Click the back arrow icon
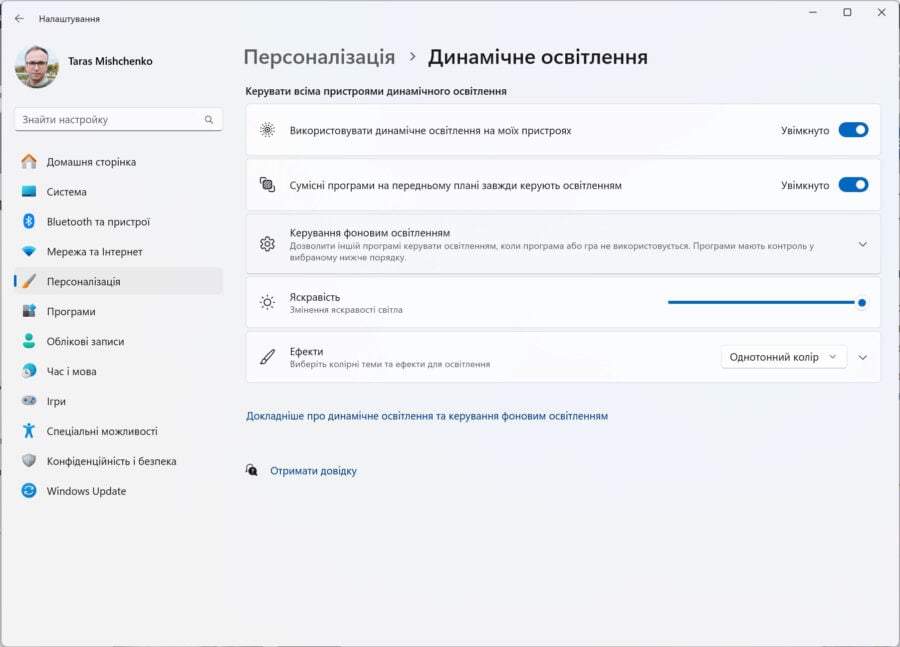Screen dimensions: 900x647 [20, 18]
